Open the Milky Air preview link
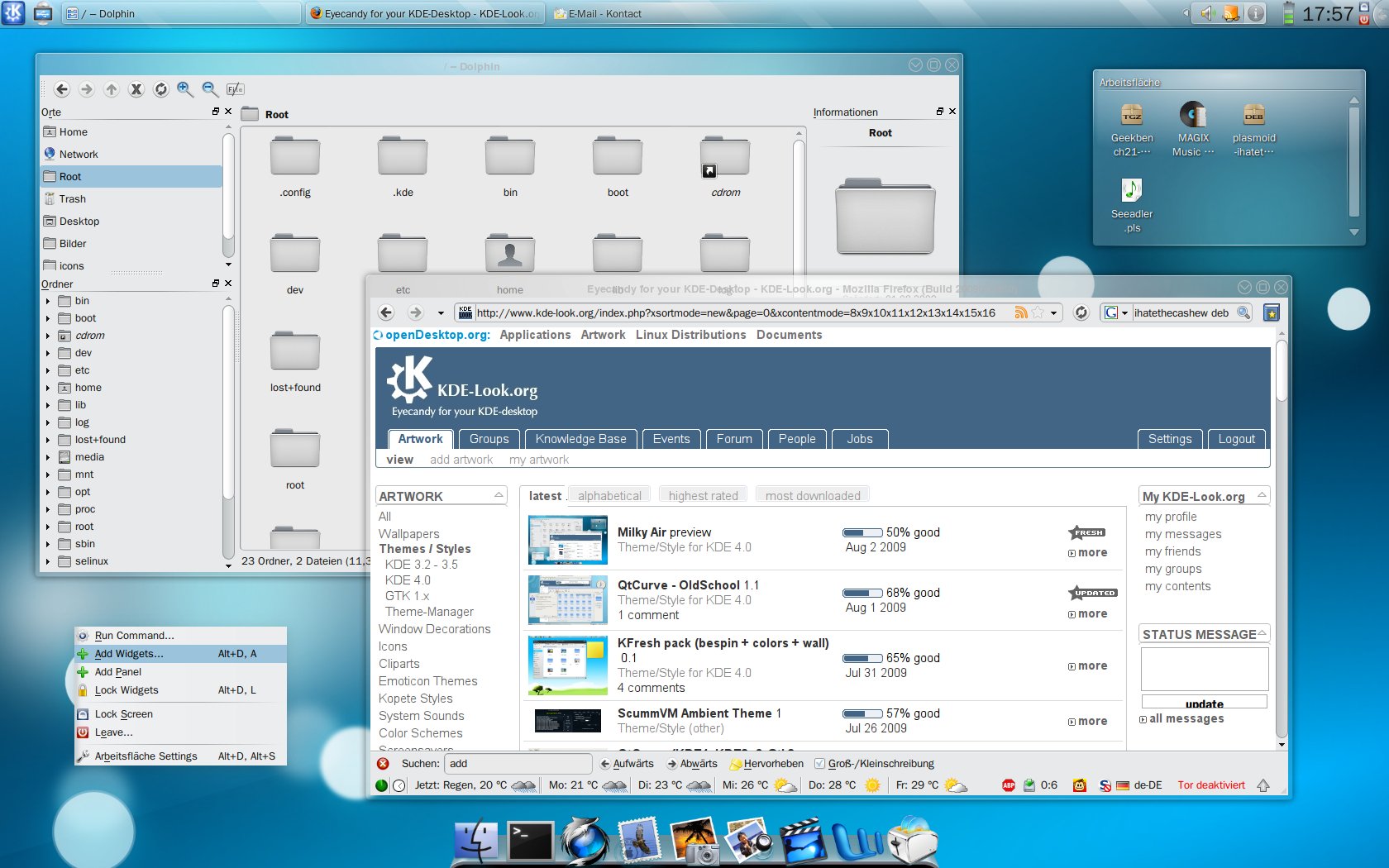Image resolution: width=1389 pixels, height=868 pixels. point(664,532)
